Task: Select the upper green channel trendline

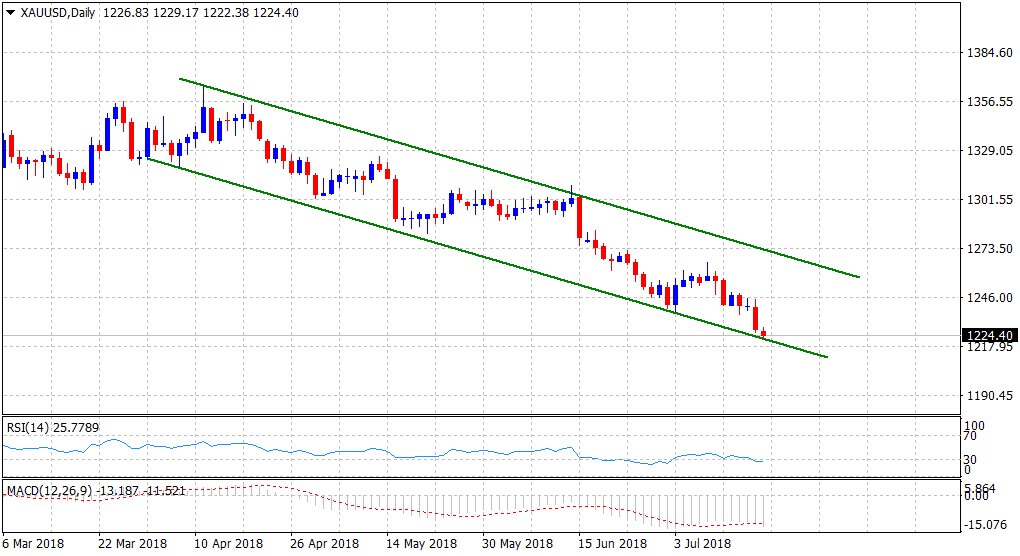Action: click(519, 178)
